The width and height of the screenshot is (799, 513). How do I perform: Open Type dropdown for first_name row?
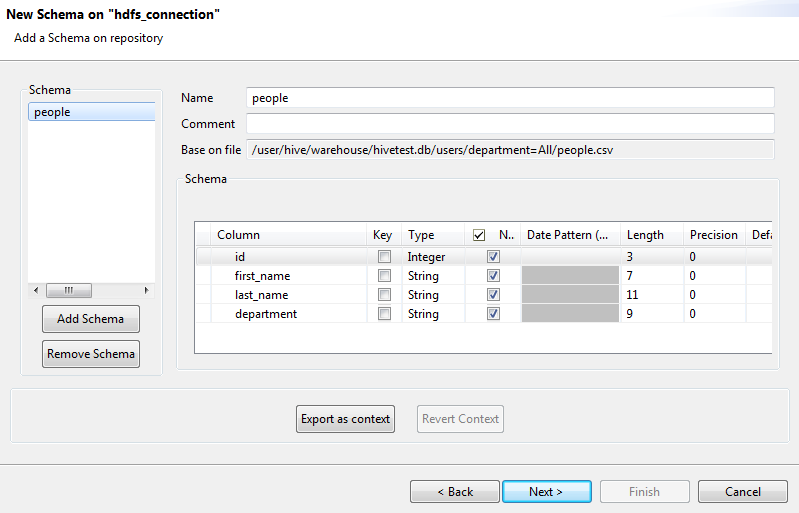tap(432, 276)
